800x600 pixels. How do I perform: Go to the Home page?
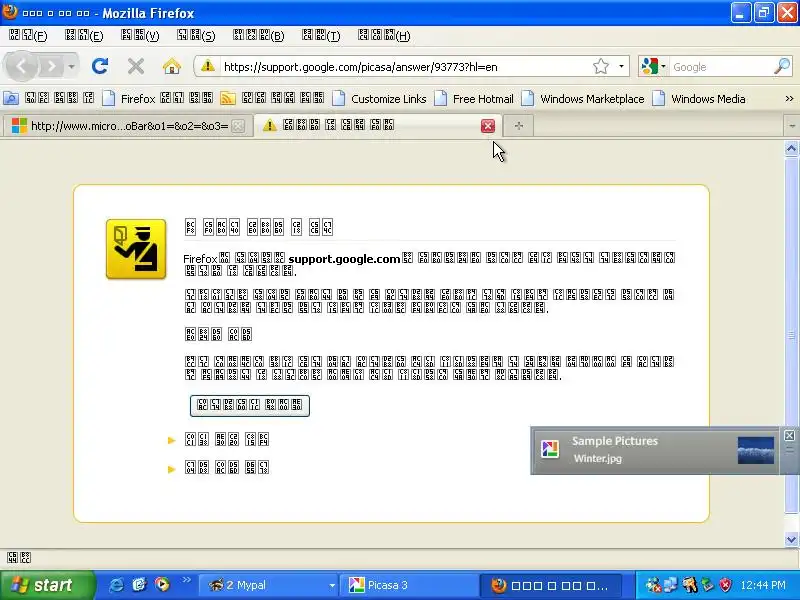click(x=172, y=66)
